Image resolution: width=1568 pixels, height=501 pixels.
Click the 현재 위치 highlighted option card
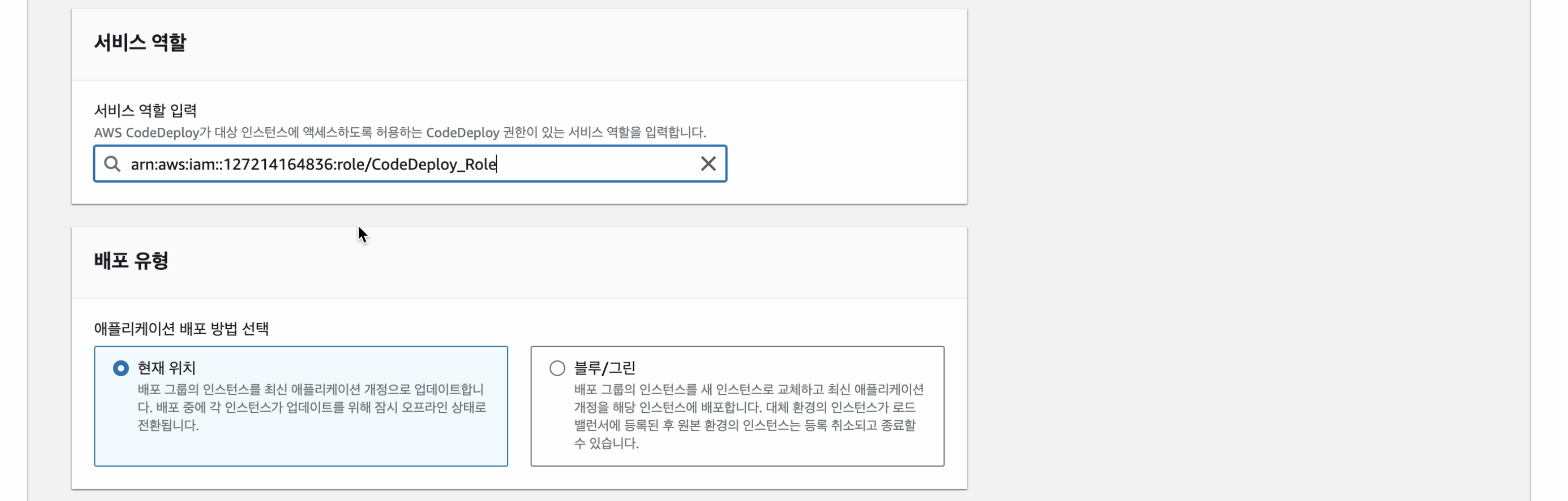click(301, 406)
